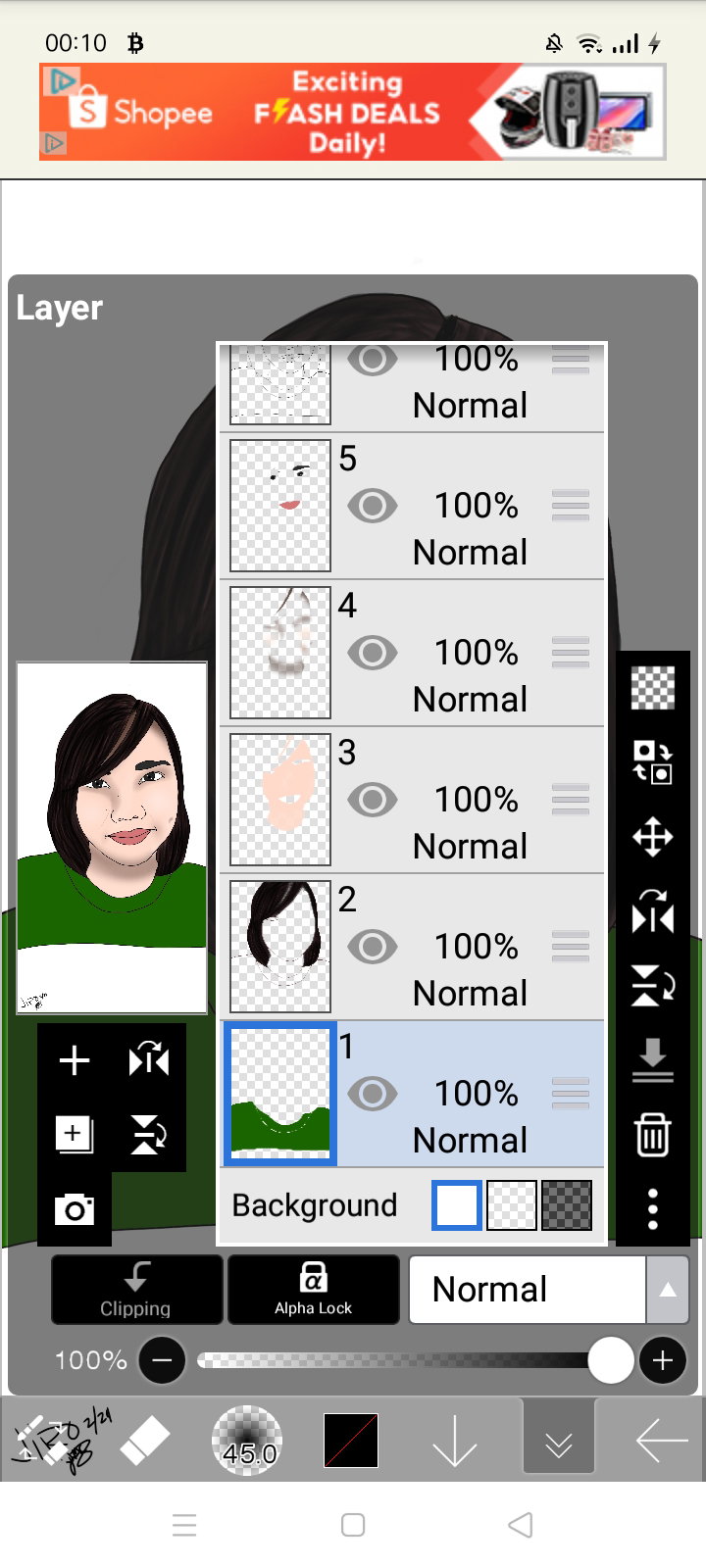Click the merge layer down arrow icon

[653, 1060]
